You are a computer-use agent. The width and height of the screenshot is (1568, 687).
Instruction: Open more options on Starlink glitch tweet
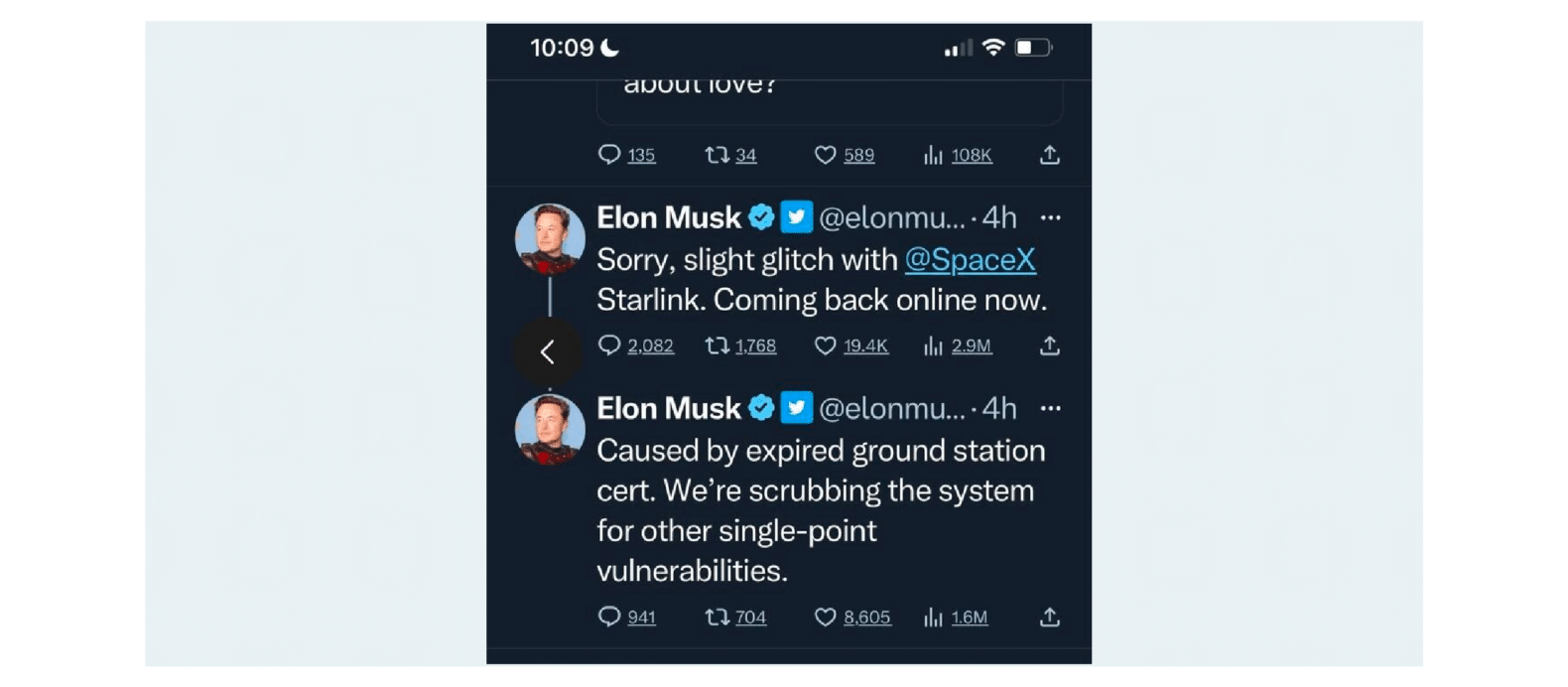click(1050, 217)
